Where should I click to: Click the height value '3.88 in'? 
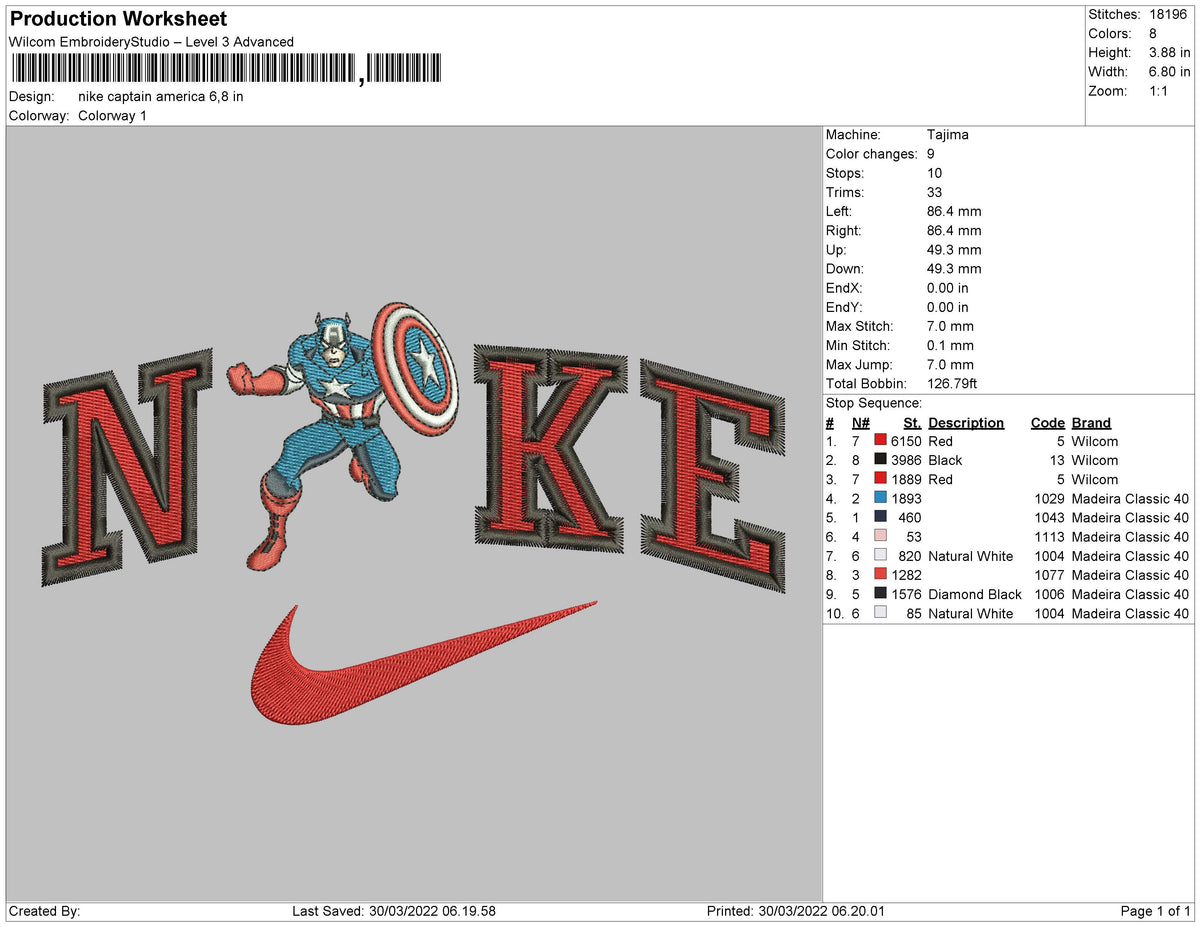tap(1170, 53)
